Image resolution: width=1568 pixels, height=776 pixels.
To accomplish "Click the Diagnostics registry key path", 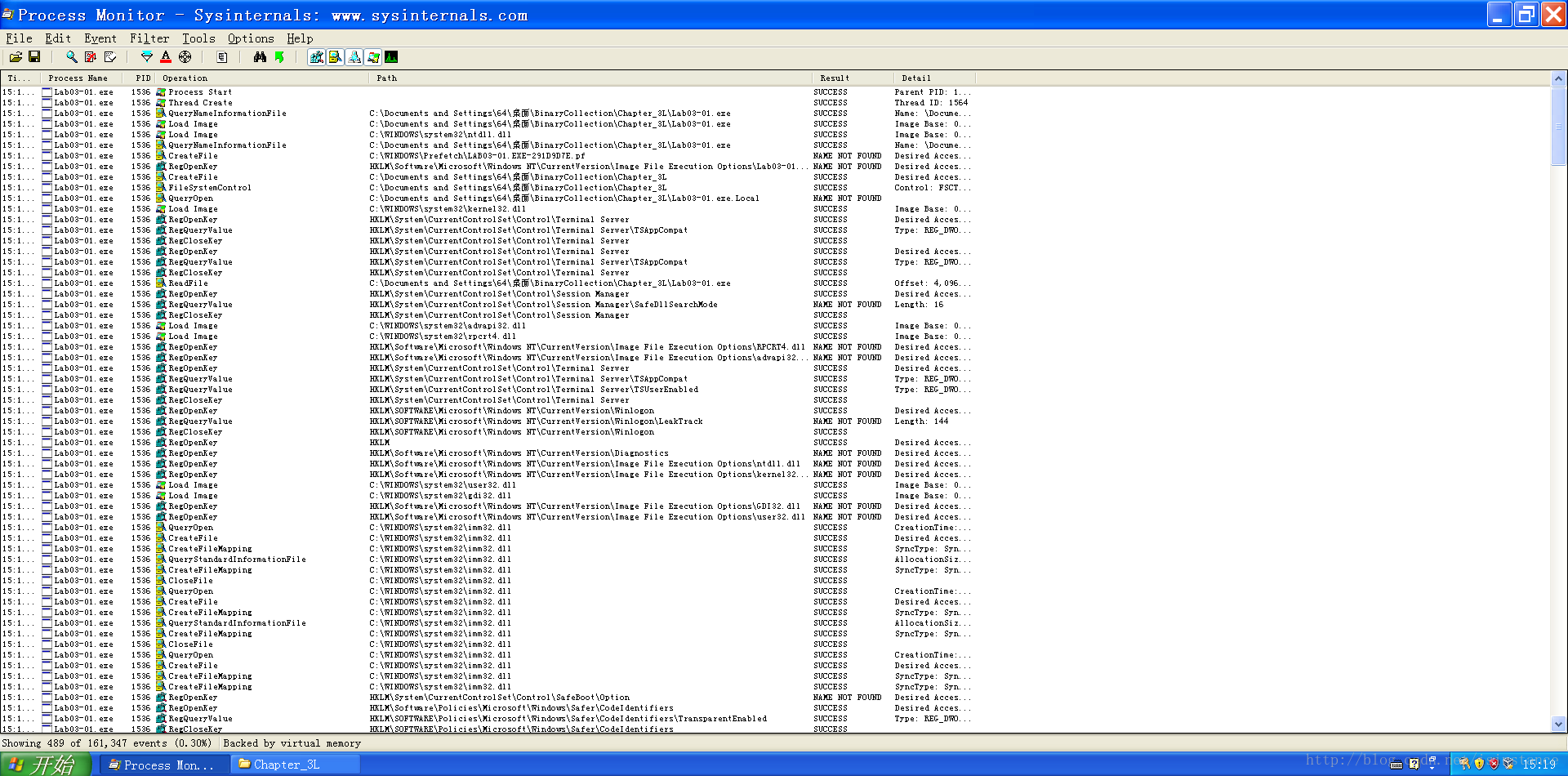I will [x=519, y=453].
